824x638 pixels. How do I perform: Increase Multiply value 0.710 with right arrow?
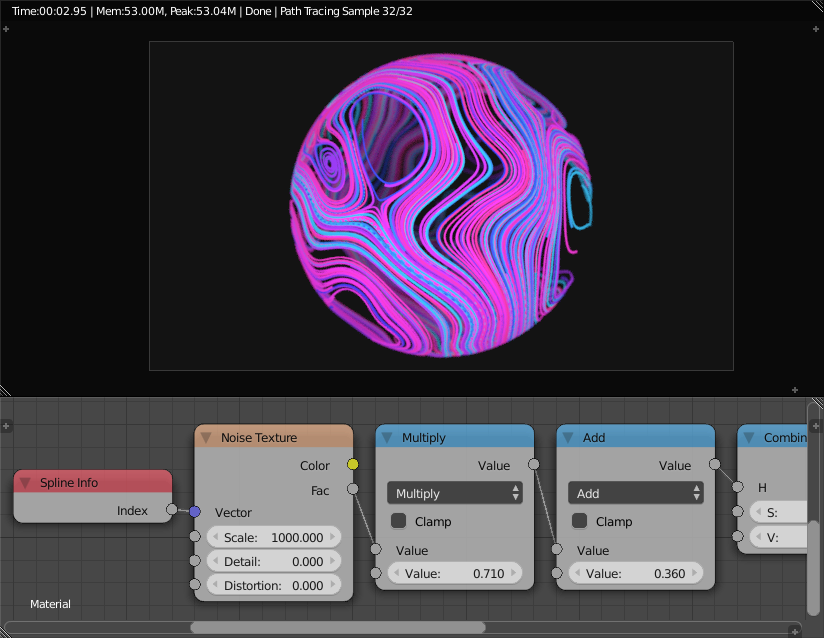click(514, 573)
